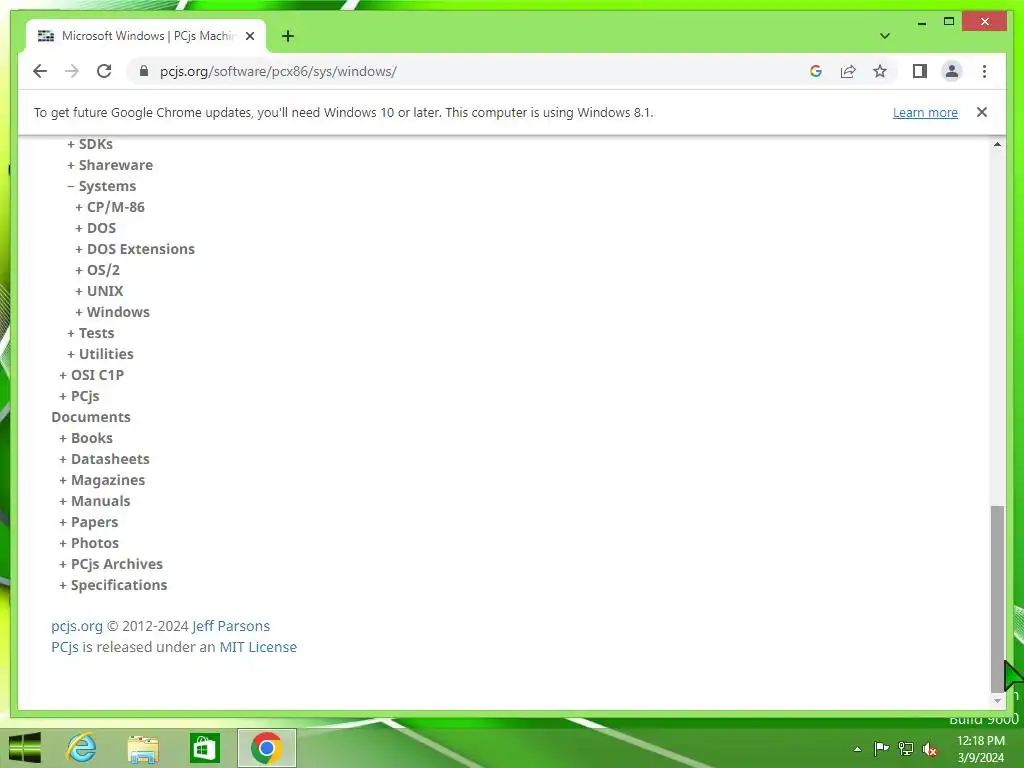Image resolution: width=1024 pixels, height=768 pixels.
Task: Click the scrollbar down arrow
Action: tap(997, 701)
